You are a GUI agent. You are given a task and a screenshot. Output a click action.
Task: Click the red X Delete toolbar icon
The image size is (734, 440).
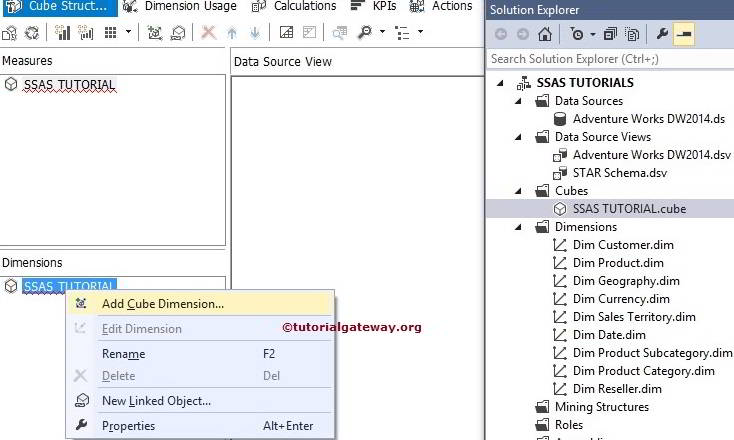[208, 33]
